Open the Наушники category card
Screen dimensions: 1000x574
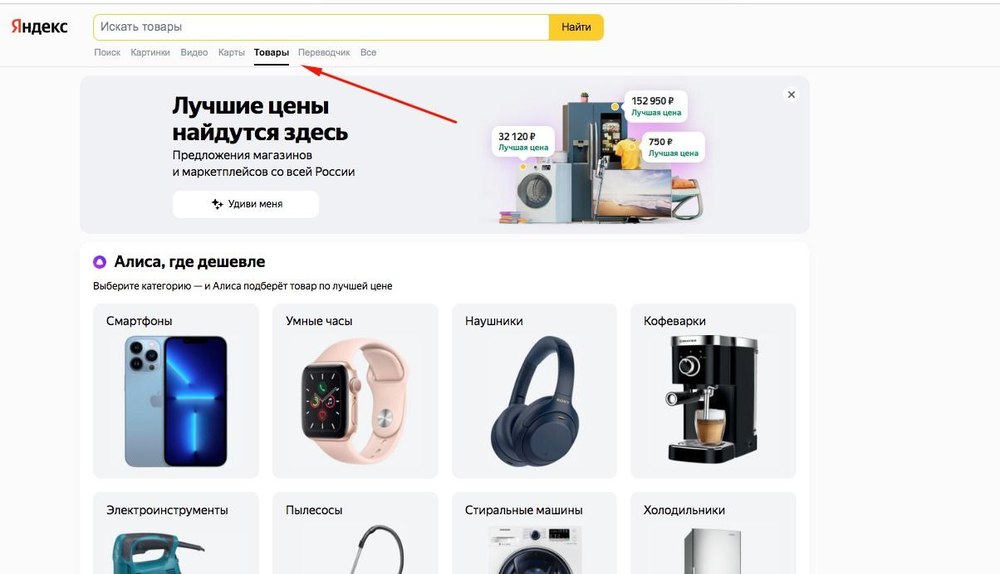[x=534, y=391]
